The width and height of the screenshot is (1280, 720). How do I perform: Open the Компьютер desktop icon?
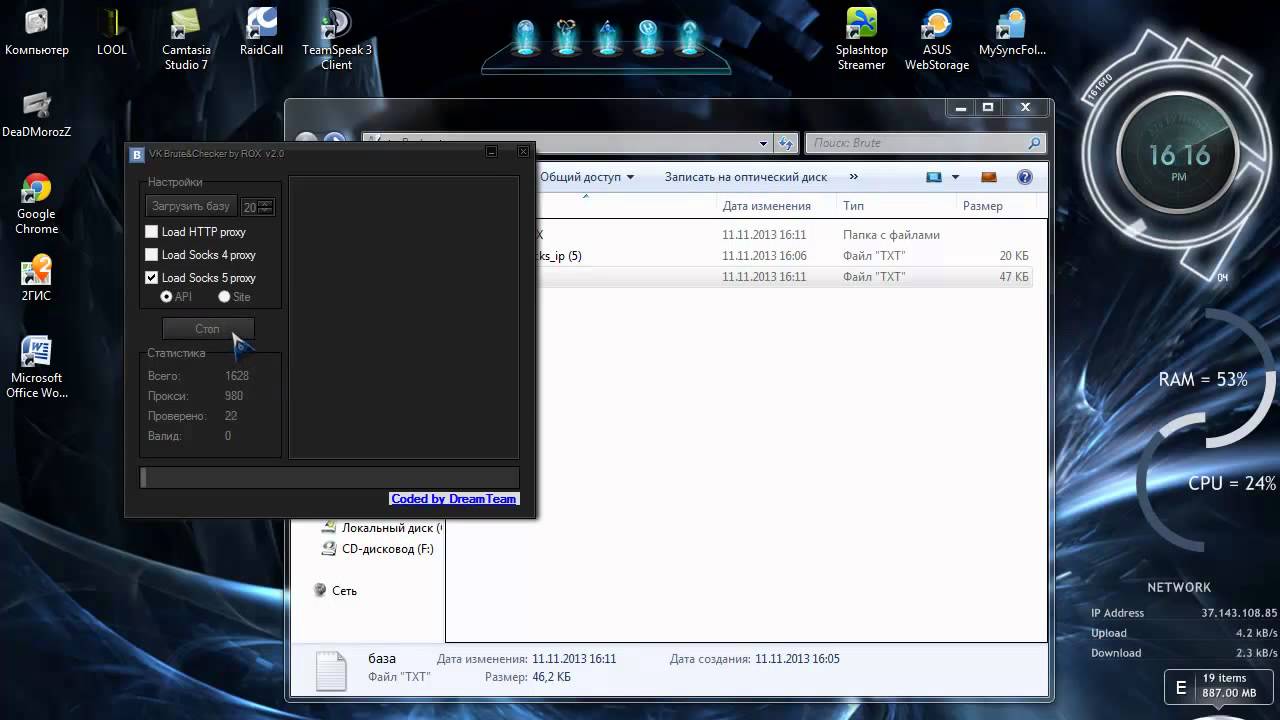[x=37, y=33]
